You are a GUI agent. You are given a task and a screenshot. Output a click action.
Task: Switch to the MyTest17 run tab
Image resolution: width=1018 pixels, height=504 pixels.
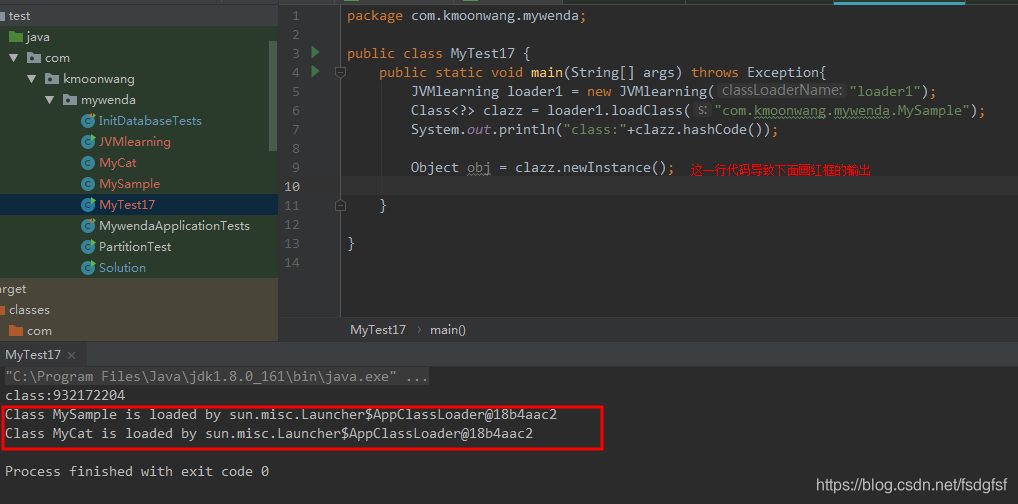(x=33, y=355)
